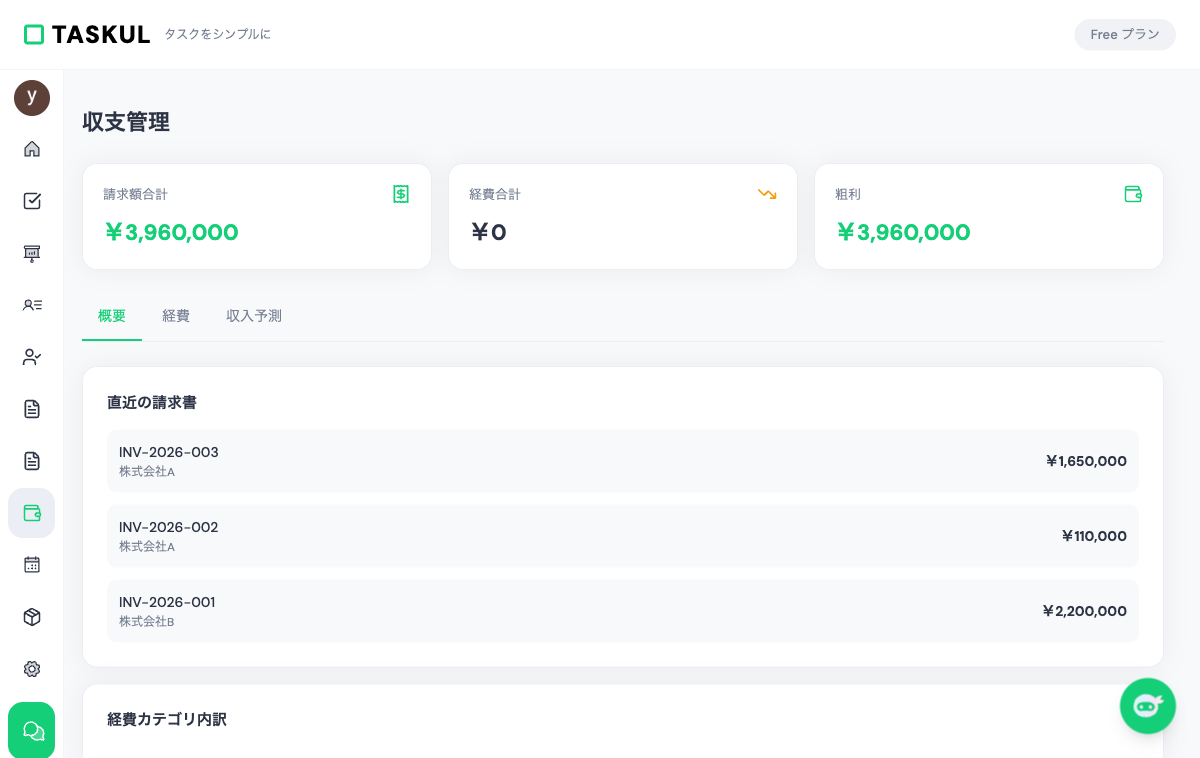Open the tasks checkbox icon in sidebar
This screenshot has width=1200, height=758.
point(32,201)
